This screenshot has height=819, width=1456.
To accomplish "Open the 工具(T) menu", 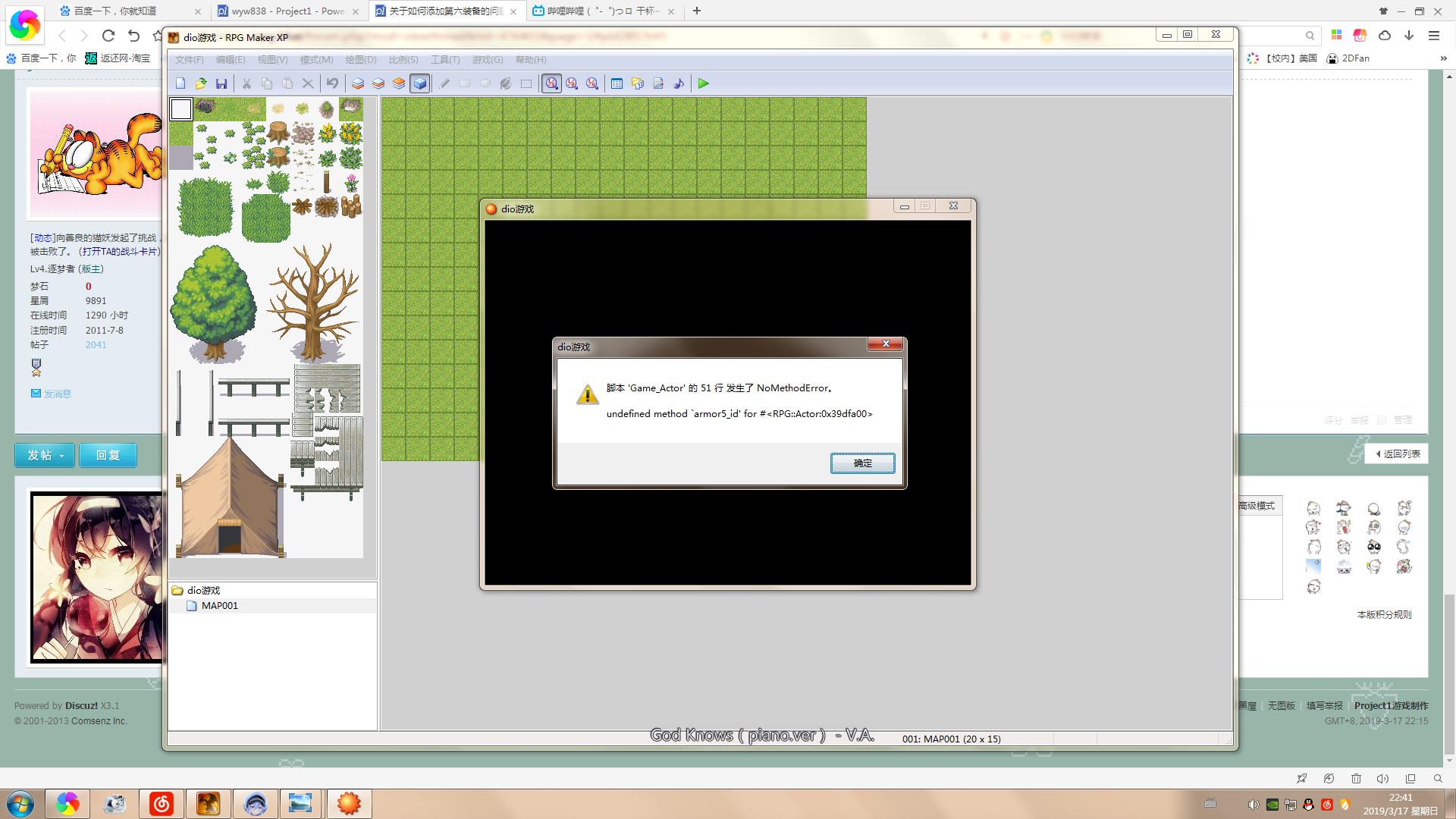I will (x=445, y=60).
